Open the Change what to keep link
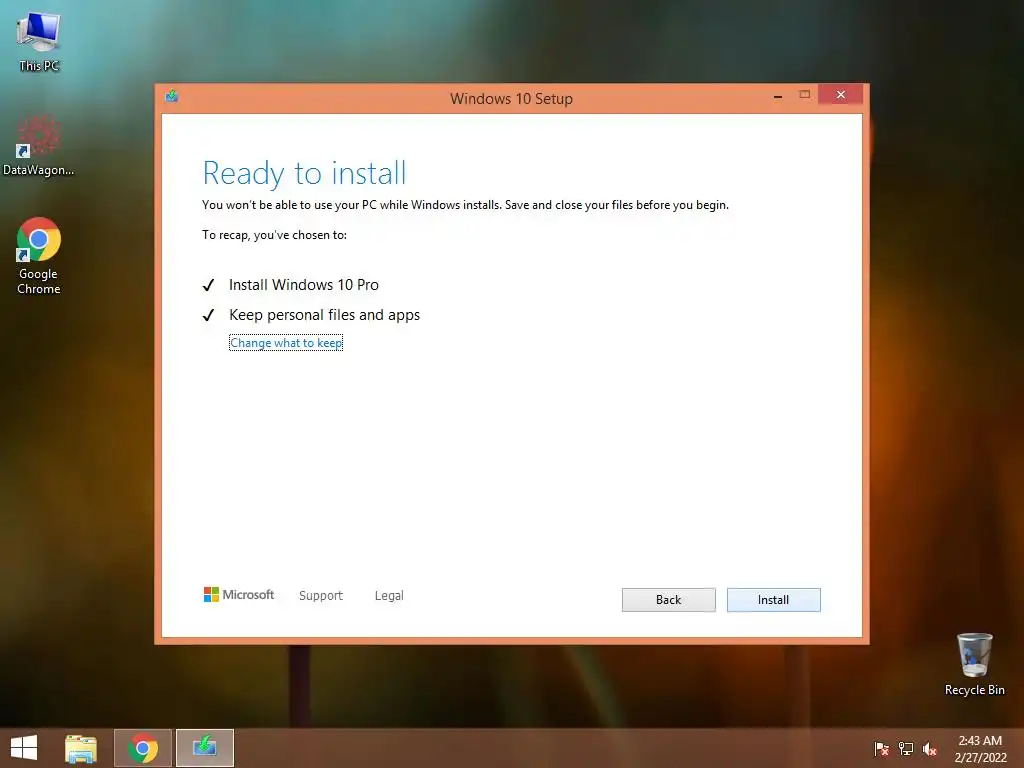This screenshot has height=768, width=1024. (x=286, y=343)
